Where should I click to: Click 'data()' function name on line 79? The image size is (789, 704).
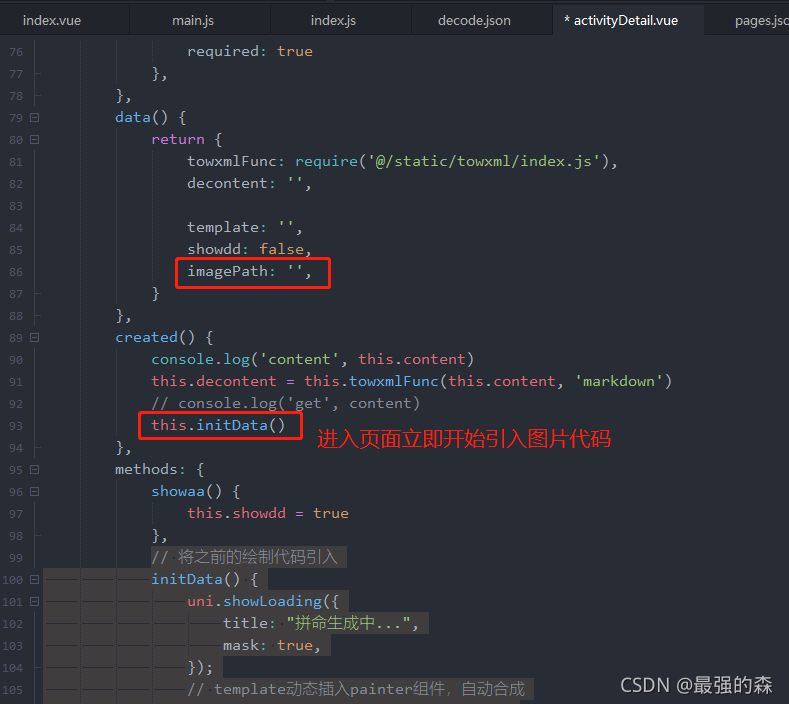click(x=141, y=118)
